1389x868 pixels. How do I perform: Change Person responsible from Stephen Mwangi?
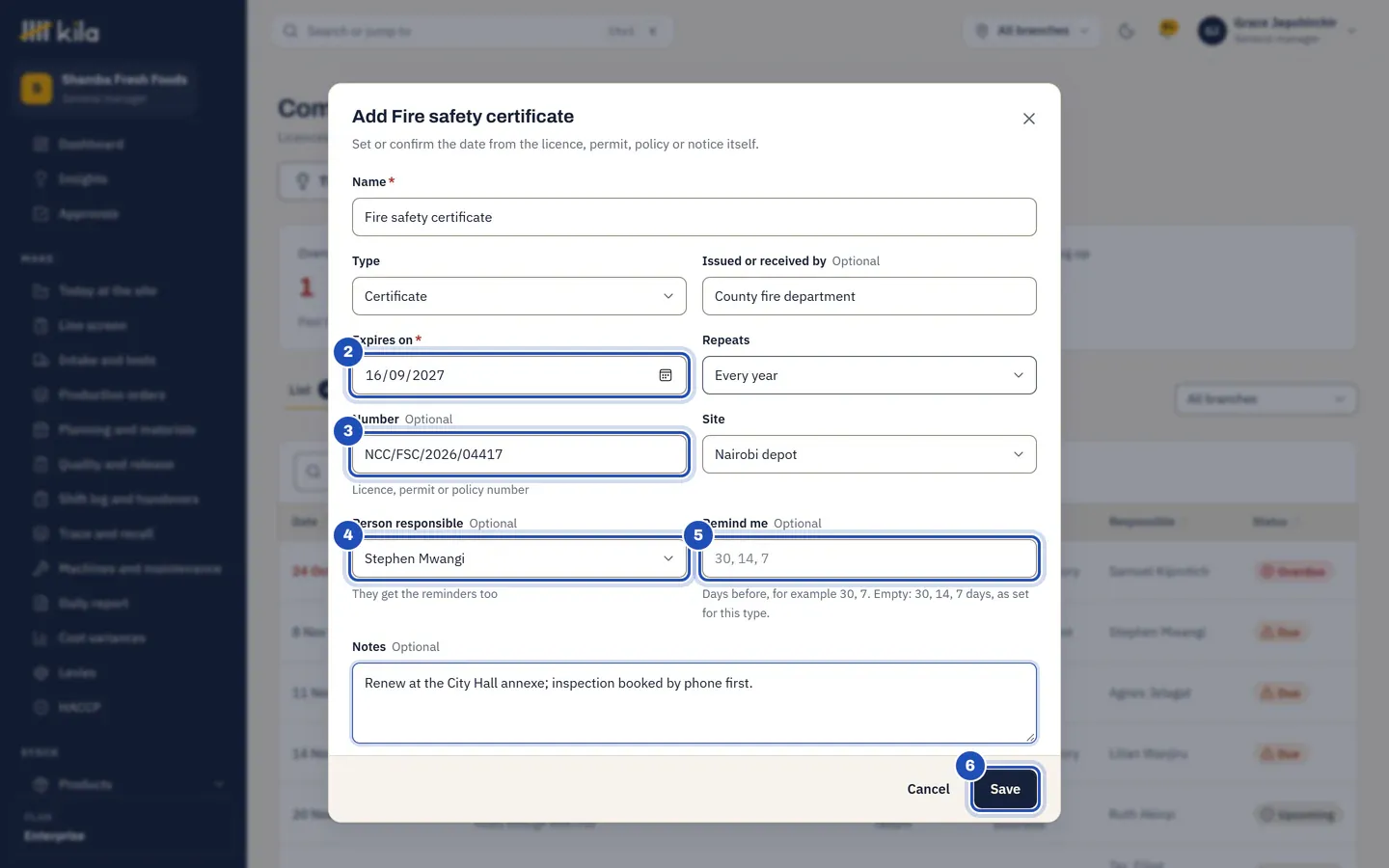click(x=519, y=558)
